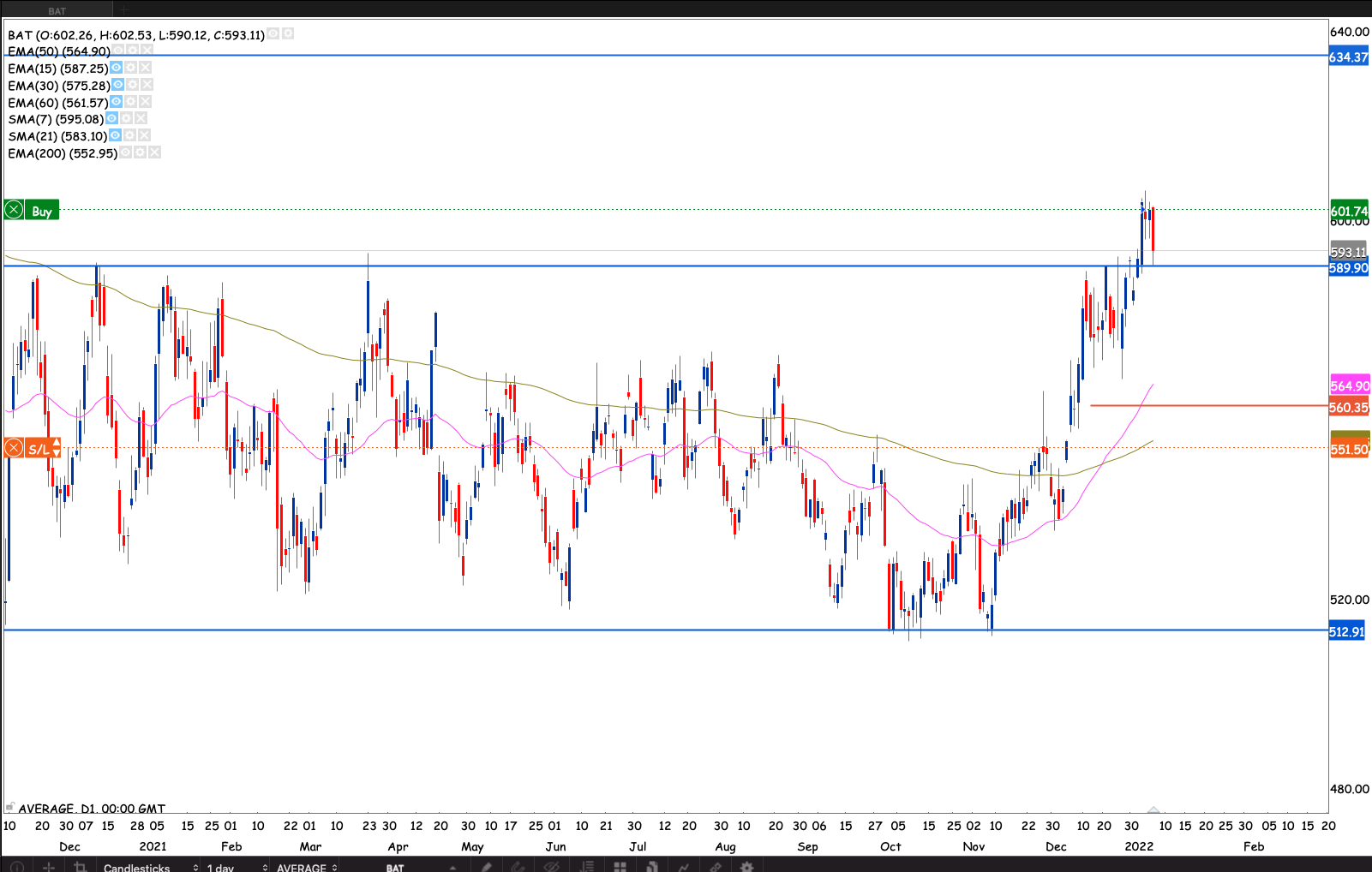The image size is (1372, 872).
Task: Adjust the S/L level stepper arrows
Action: click(x=57, y=448)
